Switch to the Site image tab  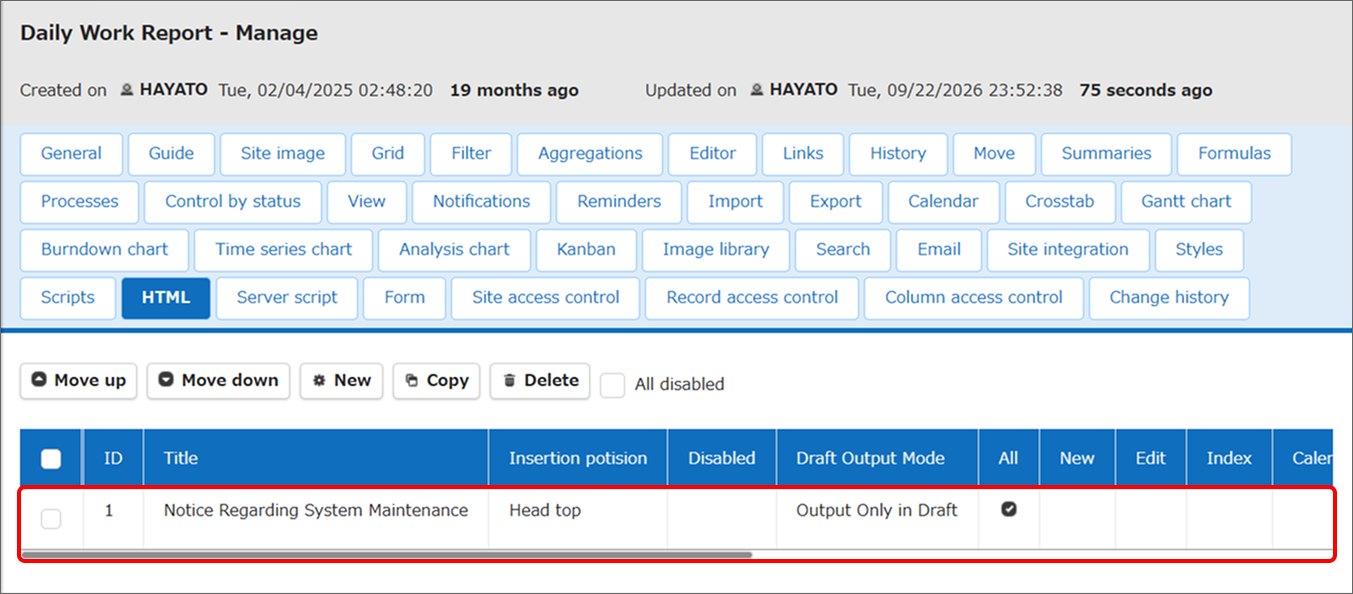coord(283,154)
